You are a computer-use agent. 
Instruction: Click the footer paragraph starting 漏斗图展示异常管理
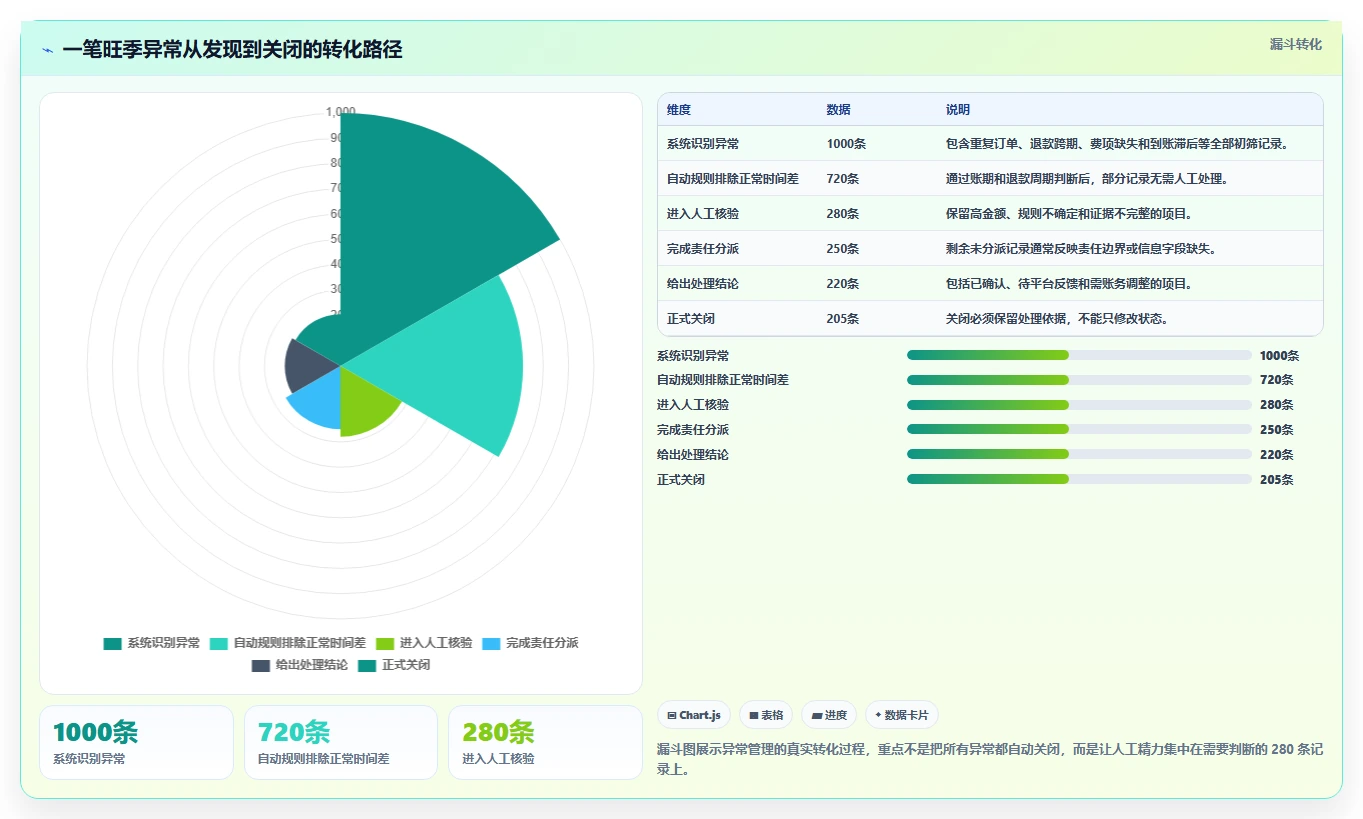(990, 760)
